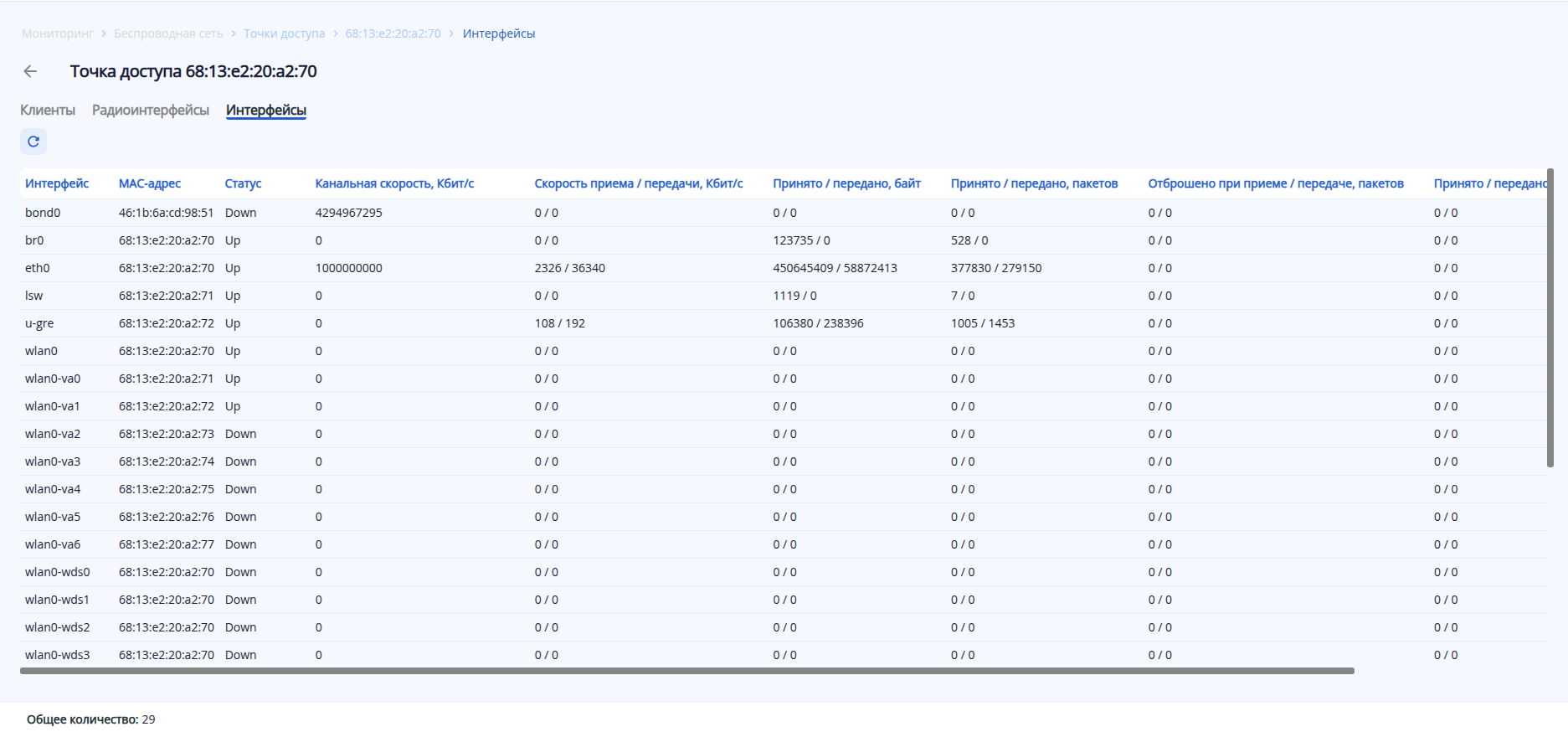
Task: Select the wlan0-va1 interface name
Action: (53, 406)
